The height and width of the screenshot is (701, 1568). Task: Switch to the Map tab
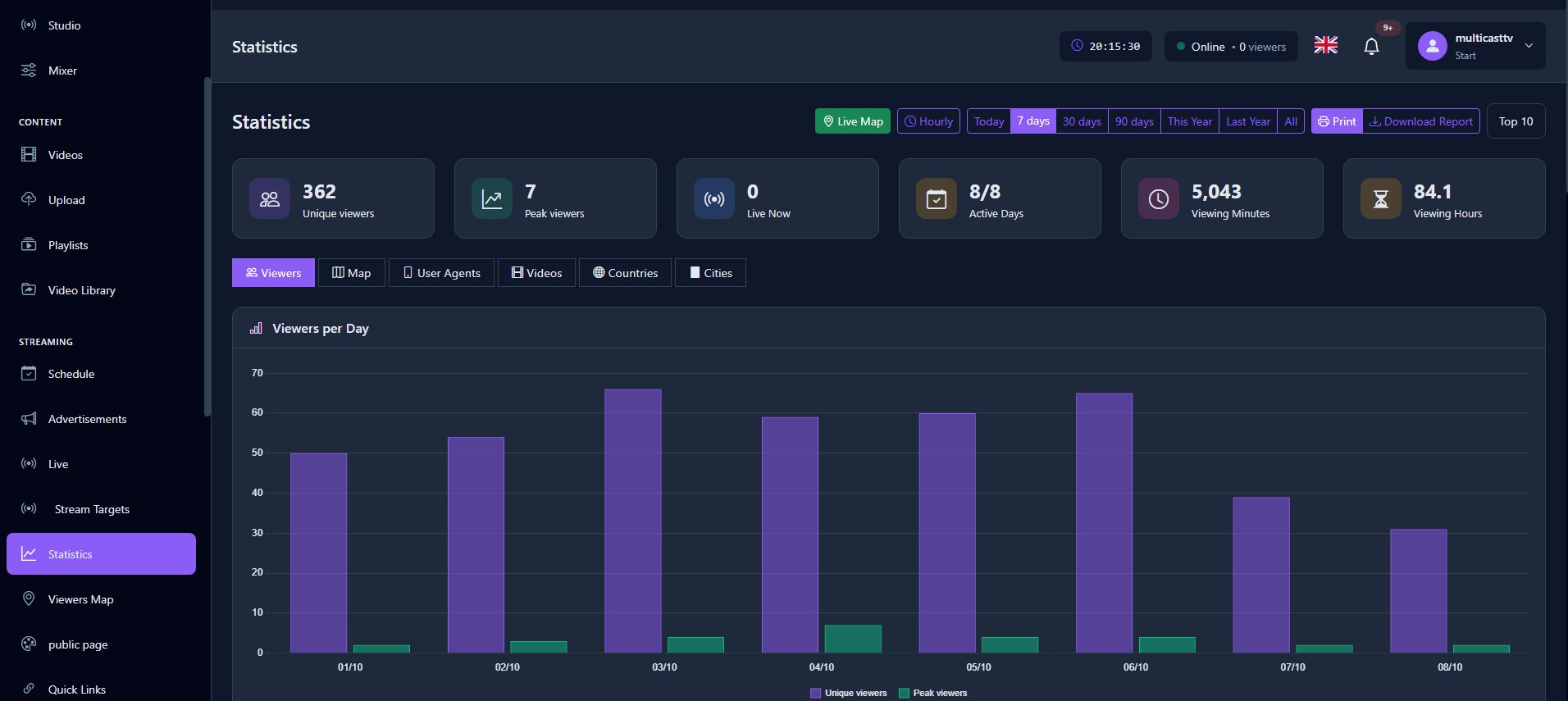[x=351, y=273]
